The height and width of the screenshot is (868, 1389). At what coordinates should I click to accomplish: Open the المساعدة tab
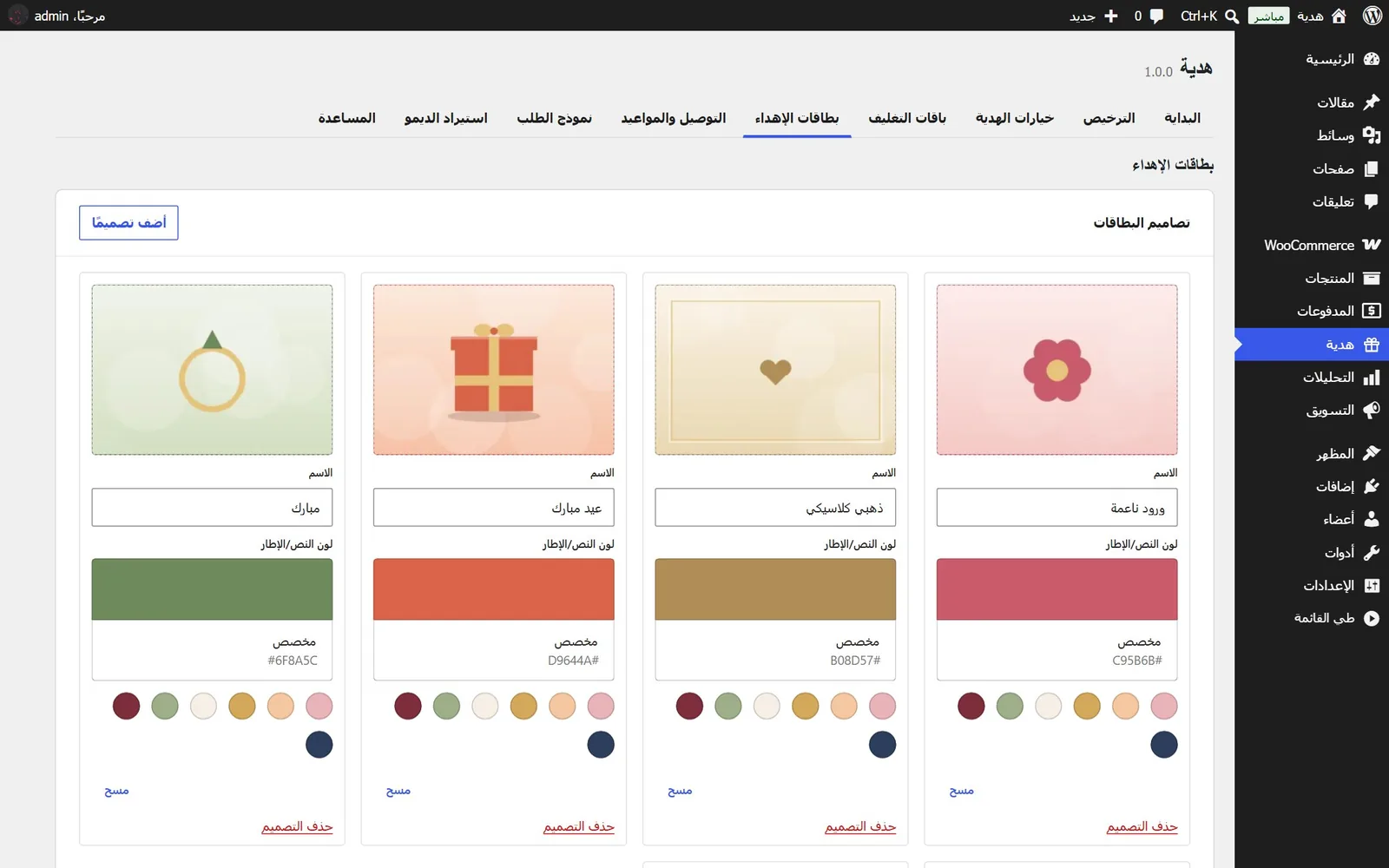tap(346, 118)
